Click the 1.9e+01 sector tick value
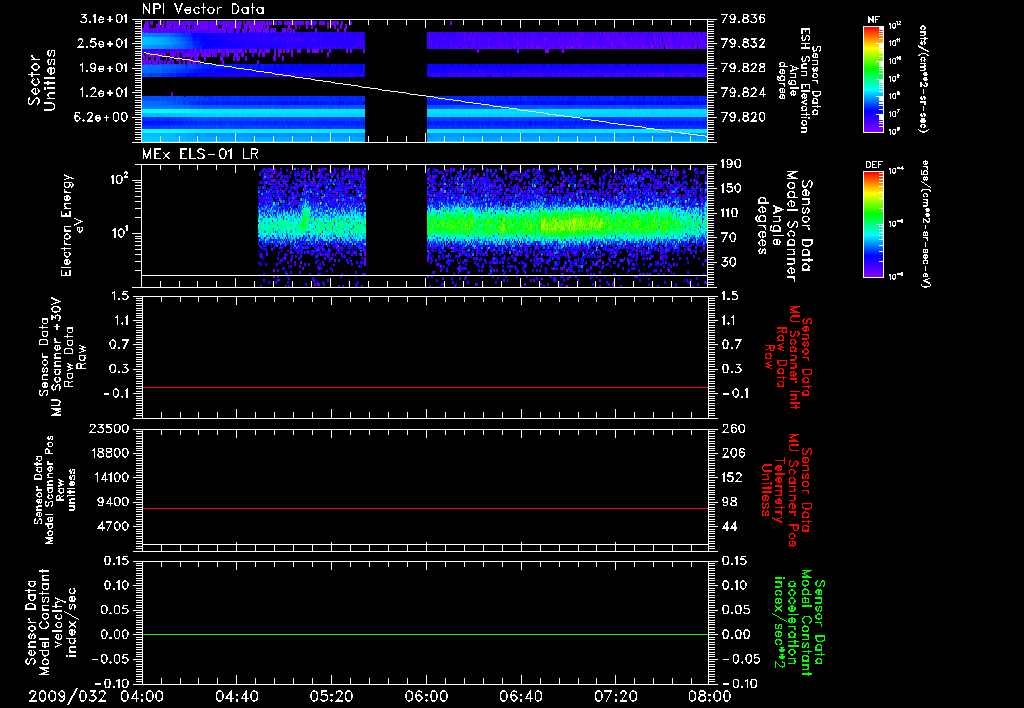Screen dimensions: 1024x708 pos(104,68)
